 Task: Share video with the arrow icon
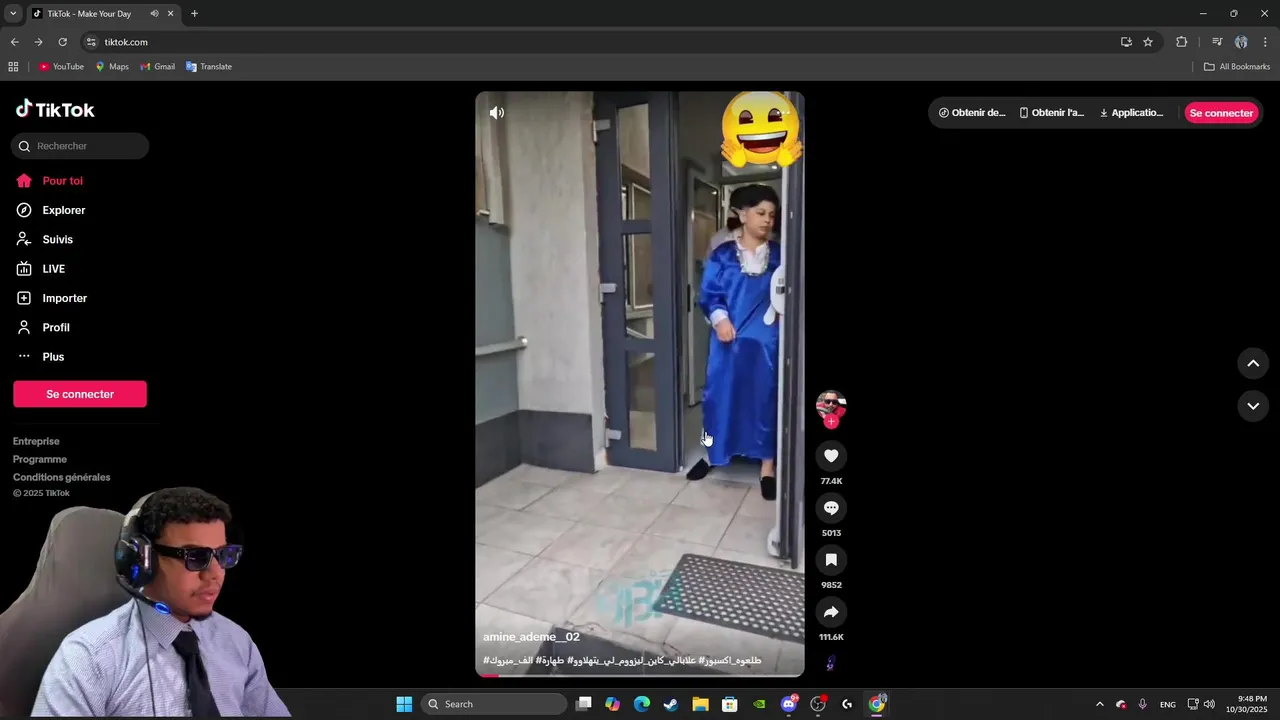[831, 612]
